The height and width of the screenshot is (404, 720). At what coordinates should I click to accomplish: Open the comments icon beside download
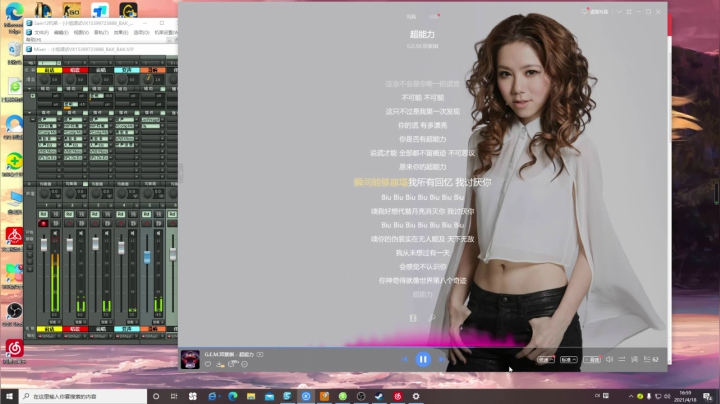point(232,364)
